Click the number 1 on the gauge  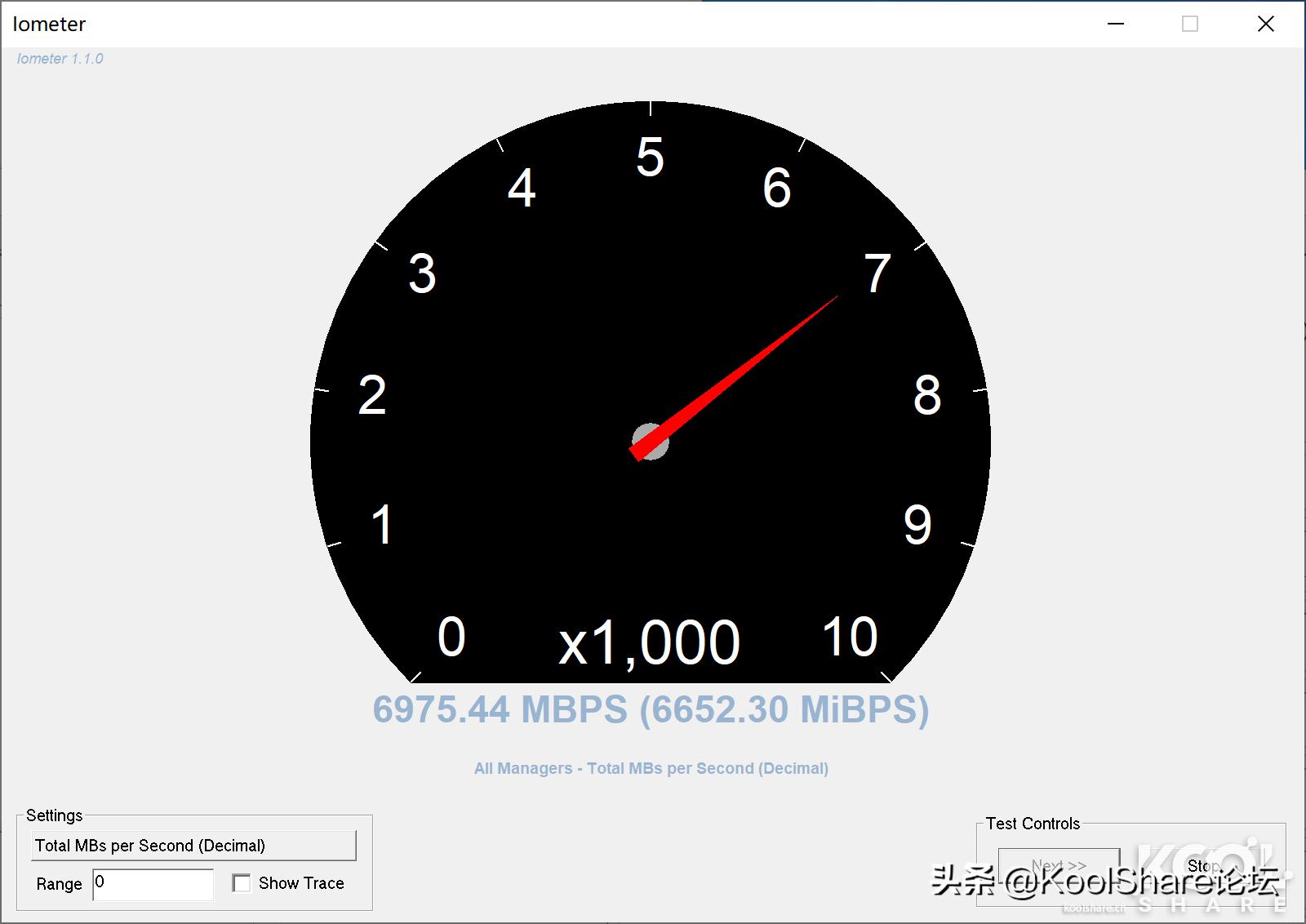coord(382,524)
